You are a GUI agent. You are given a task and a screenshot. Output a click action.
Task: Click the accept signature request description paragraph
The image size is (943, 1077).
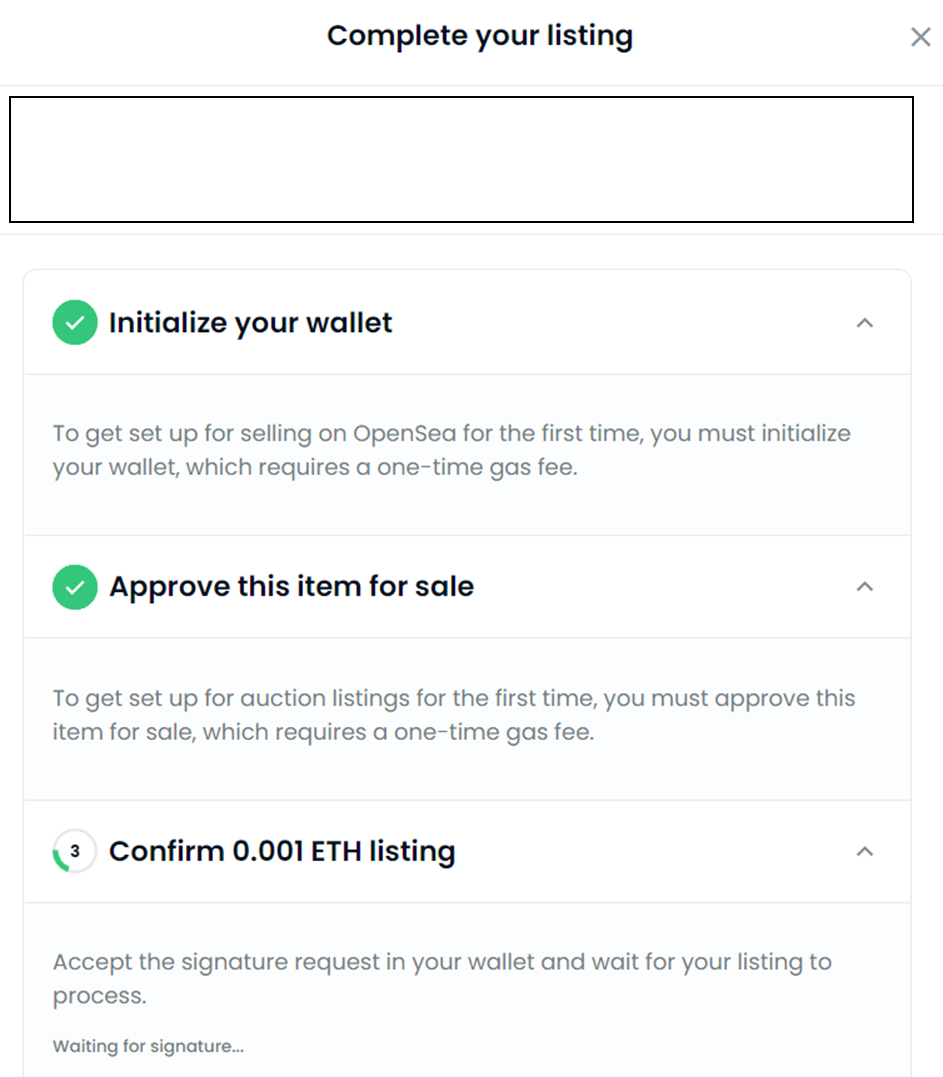point(441,978)
